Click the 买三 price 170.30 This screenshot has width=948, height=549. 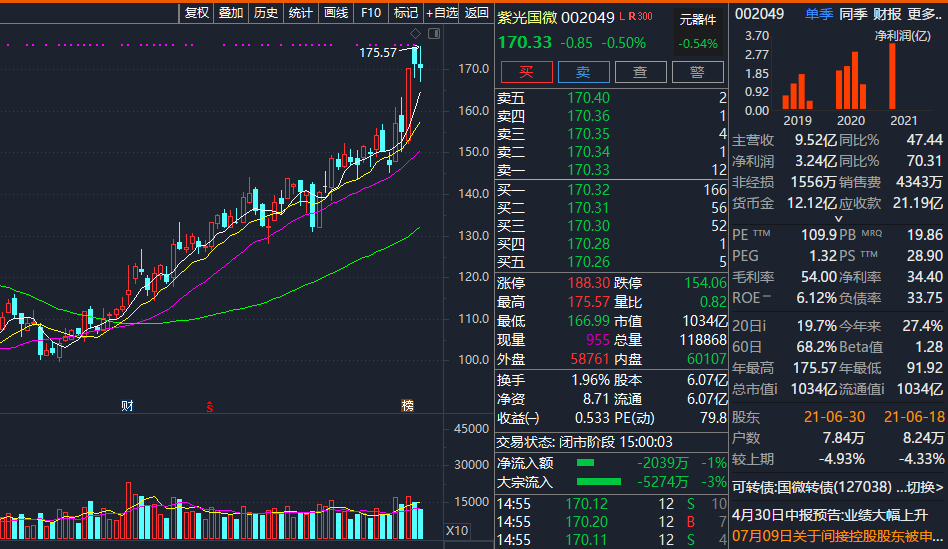tap(588, 226)
